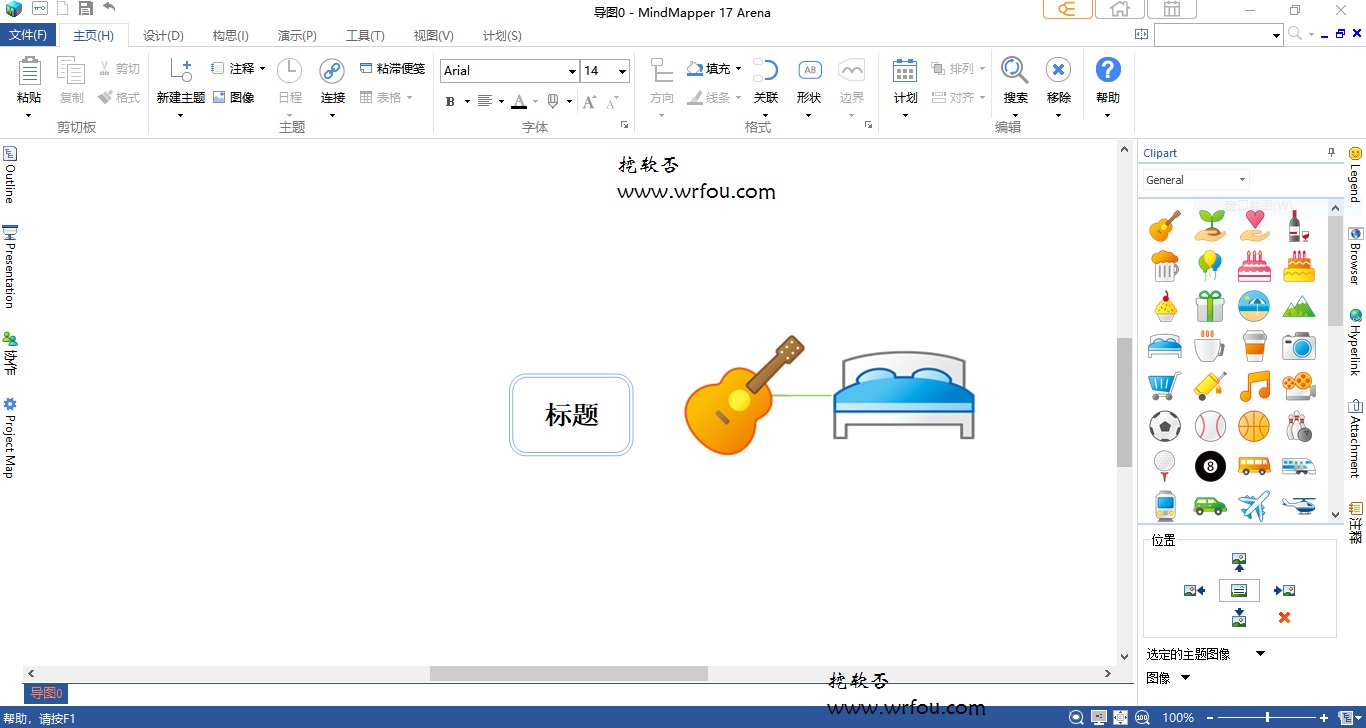
Task: Click font color A swatch button
Action: coord(518,101)
